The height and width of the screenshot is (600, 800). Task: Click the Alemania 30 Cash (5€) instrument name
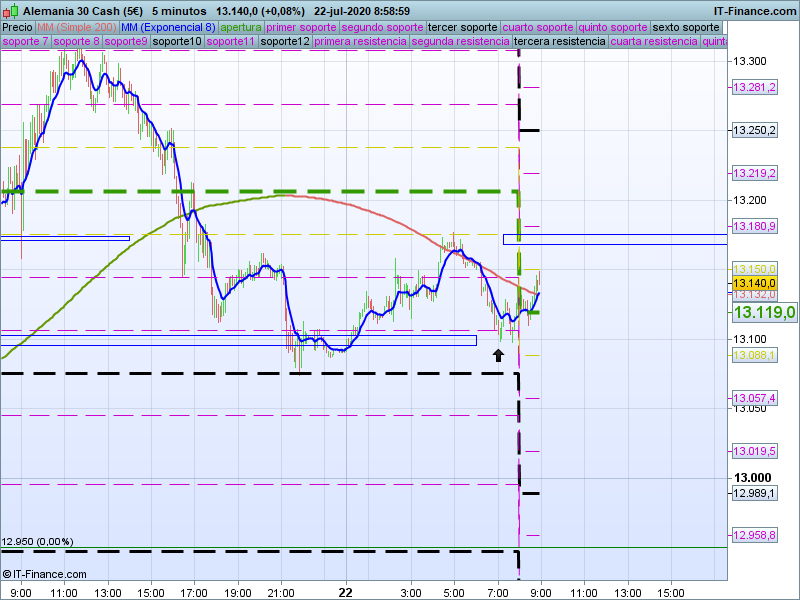82,10
